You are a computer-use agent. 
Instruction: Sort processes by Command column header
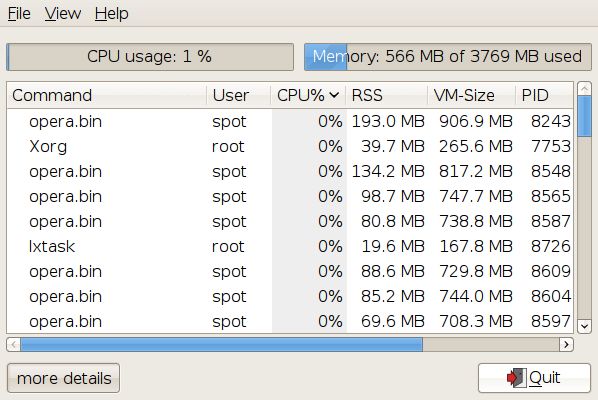tap(106, 95)
